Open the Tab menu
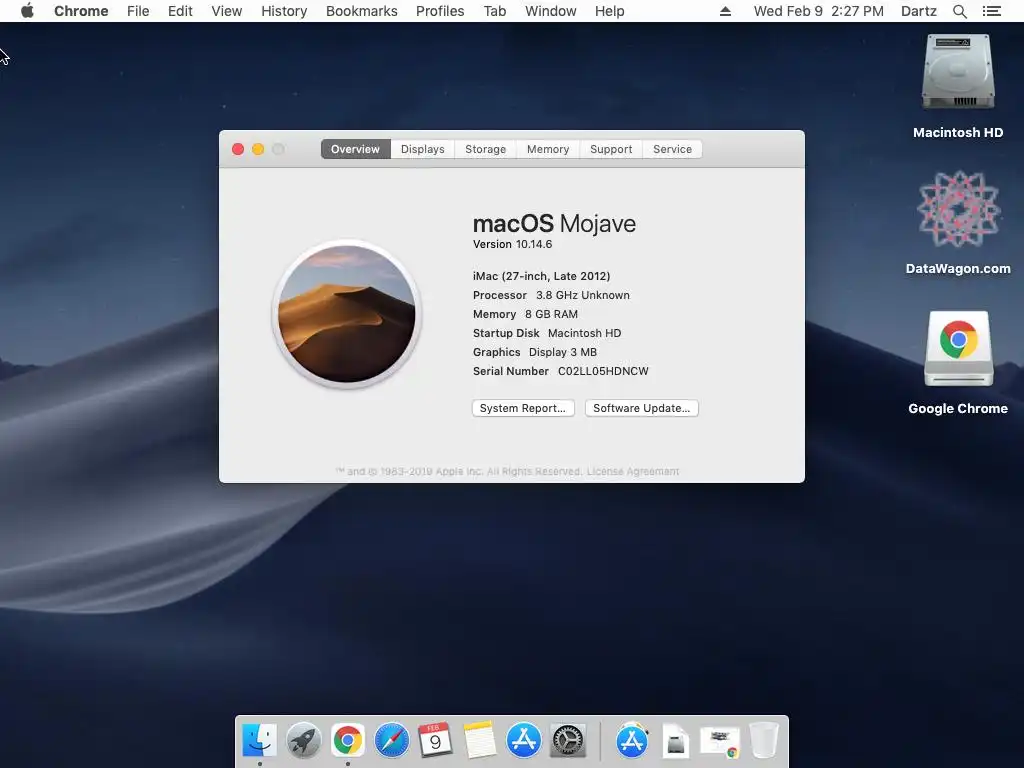Viewport: 1024px width, 768px height. (x=495, y=11)
